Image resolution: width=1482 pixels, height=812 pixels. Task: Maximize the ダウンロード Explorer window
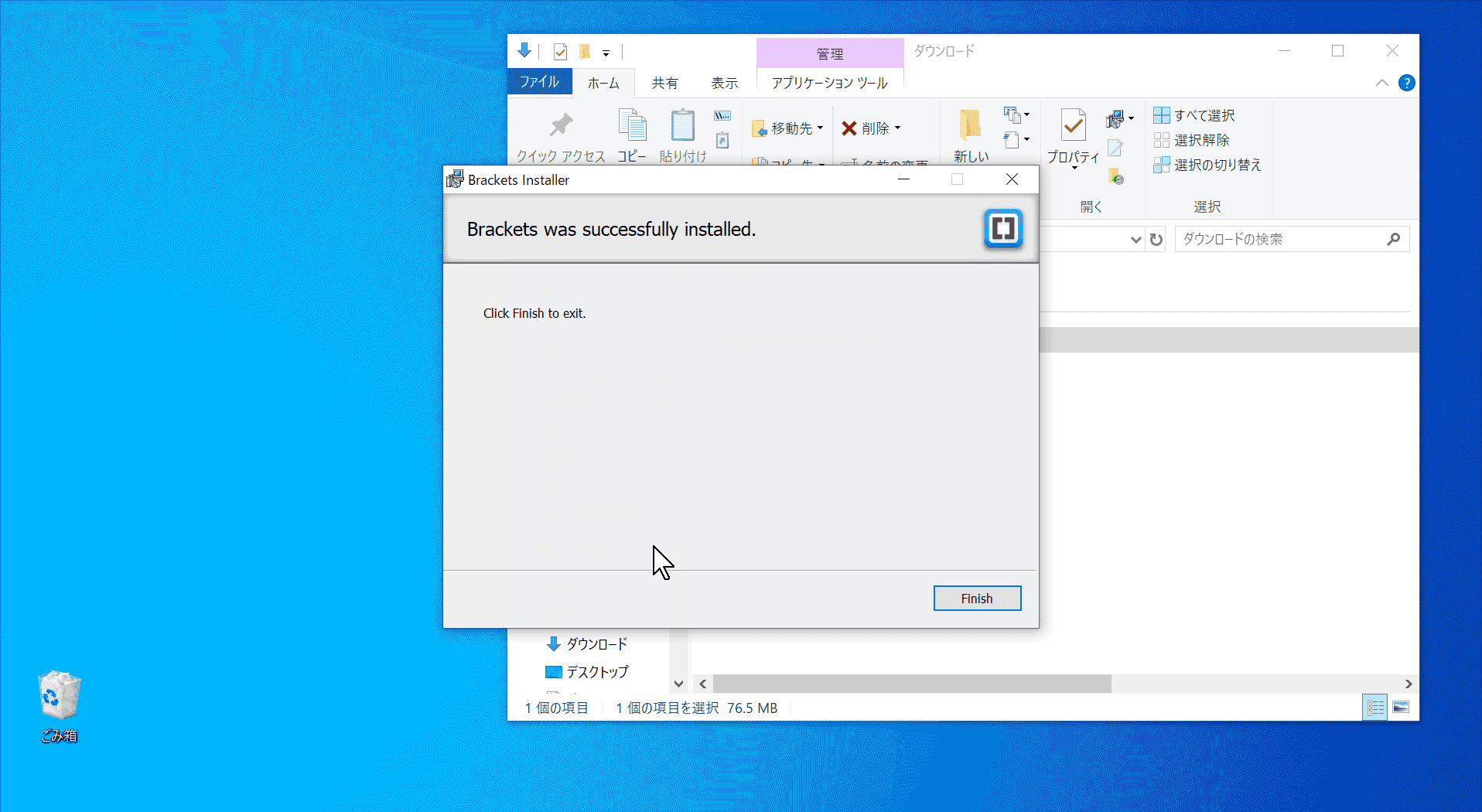pos(1338,51)
